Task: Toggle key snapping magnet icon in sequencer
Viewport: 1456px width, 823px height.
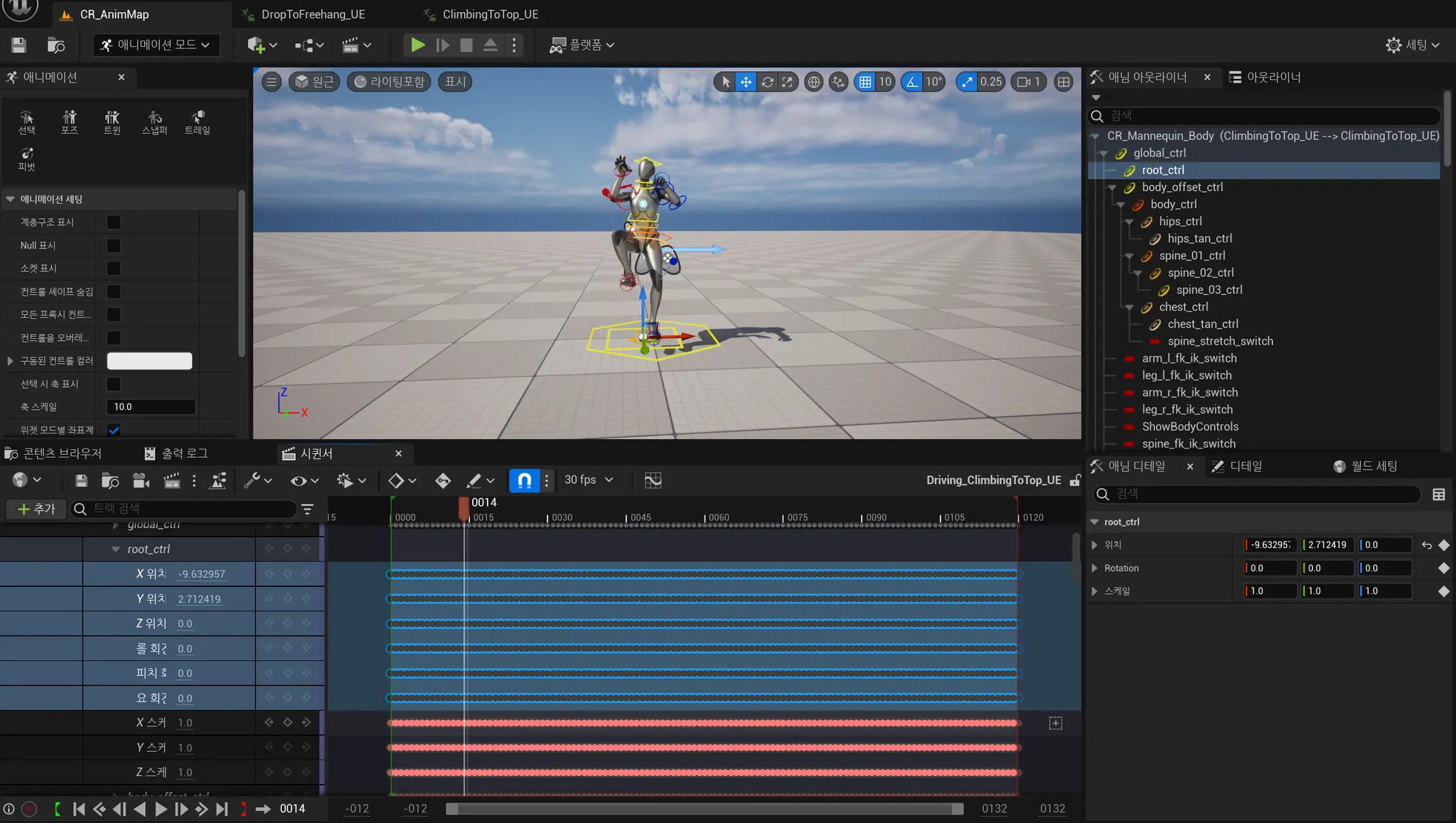Action: point(524,480)
